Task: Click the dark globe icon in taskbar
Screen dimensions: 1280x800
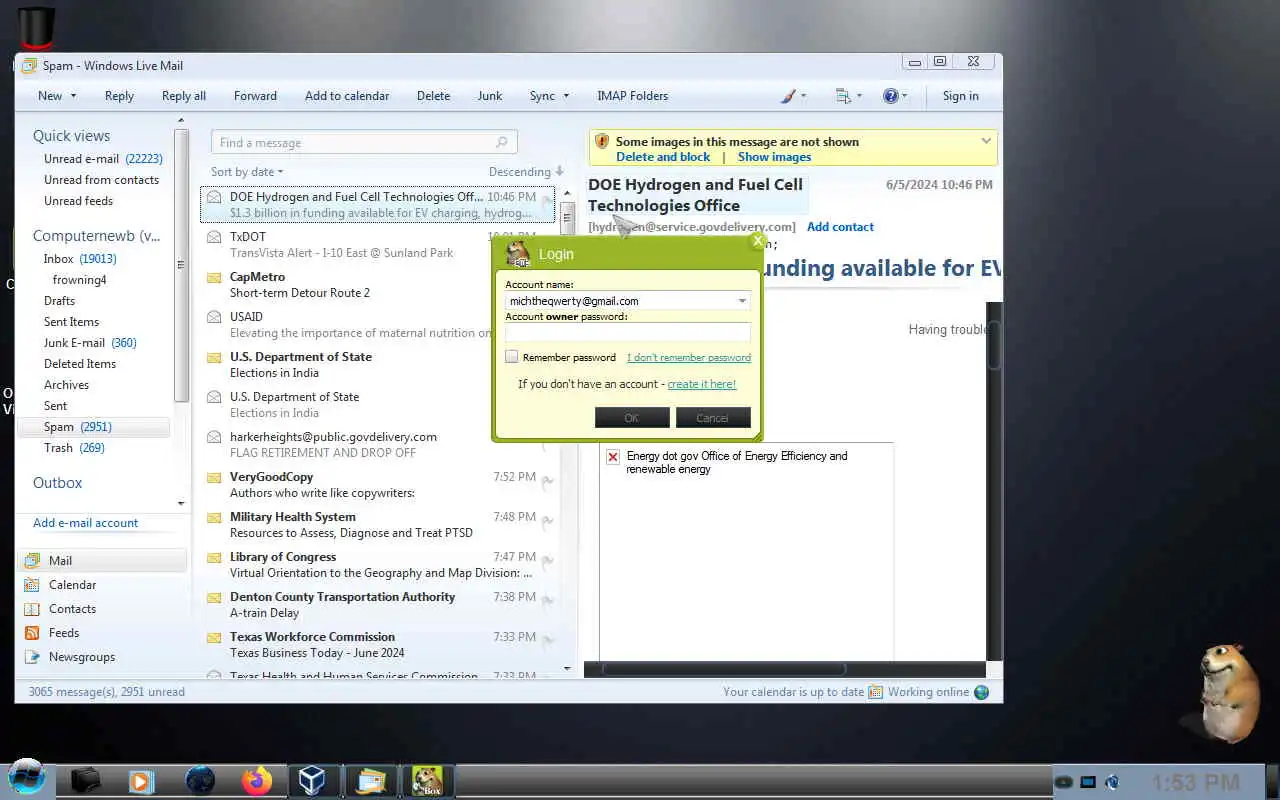Action: click(200, 780)
